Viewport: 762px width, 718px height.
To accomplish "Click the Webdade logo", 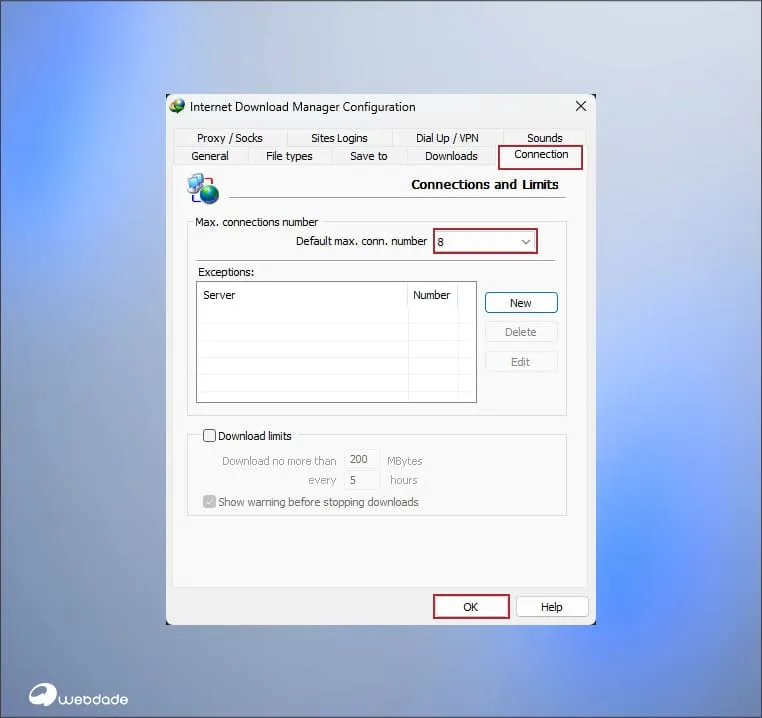I will (x=78, y=696).
